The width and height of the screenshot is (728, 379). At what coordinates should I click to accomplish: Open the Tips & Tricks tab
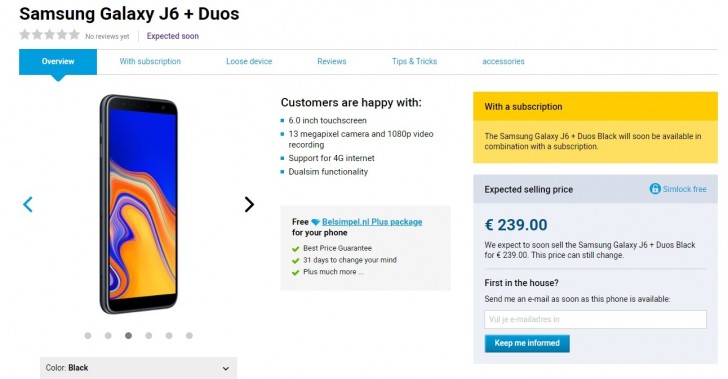pyautogui.click(x=414, y=61)
